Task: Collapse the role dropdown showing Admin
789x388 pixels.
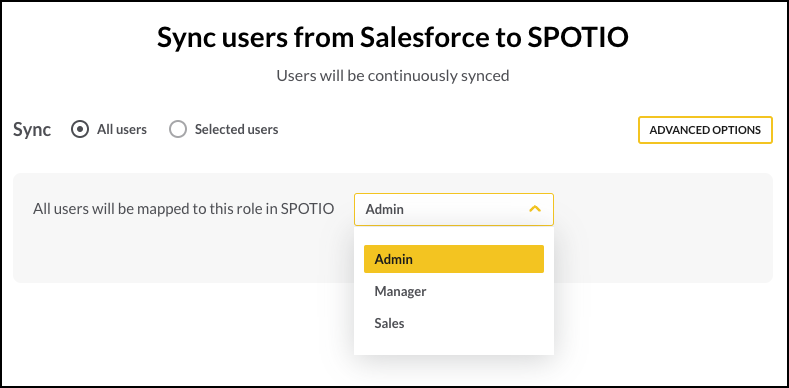Action: click(453, 209)
